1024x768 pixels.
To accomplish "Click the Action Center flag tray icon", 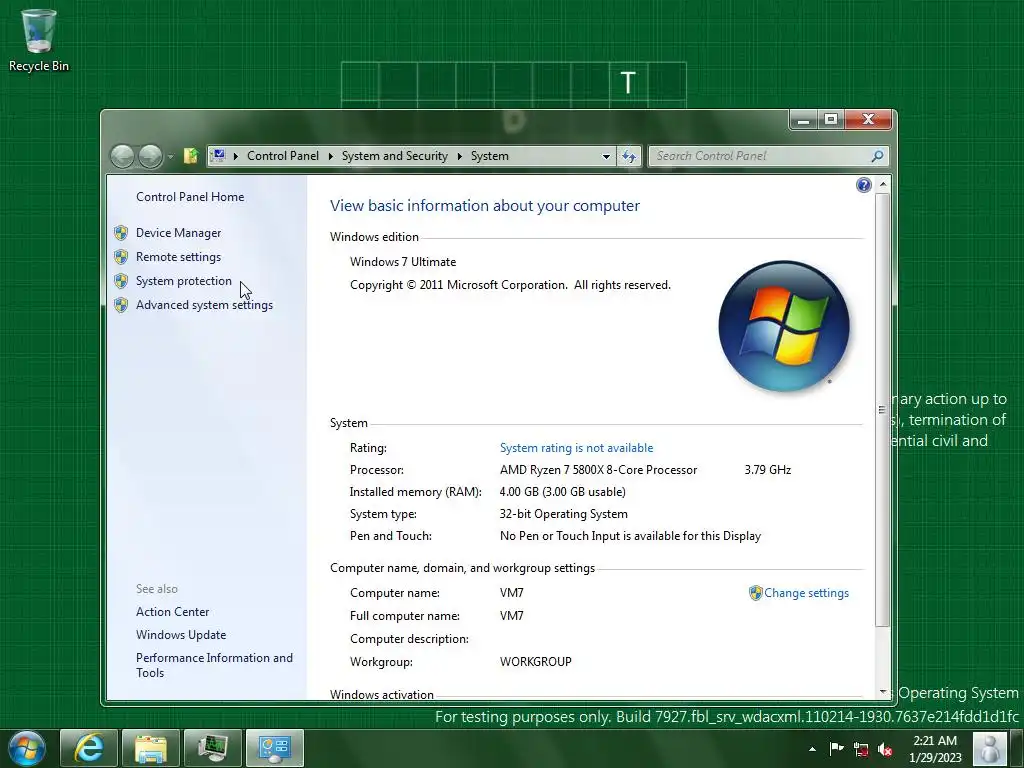I will 836,748.
